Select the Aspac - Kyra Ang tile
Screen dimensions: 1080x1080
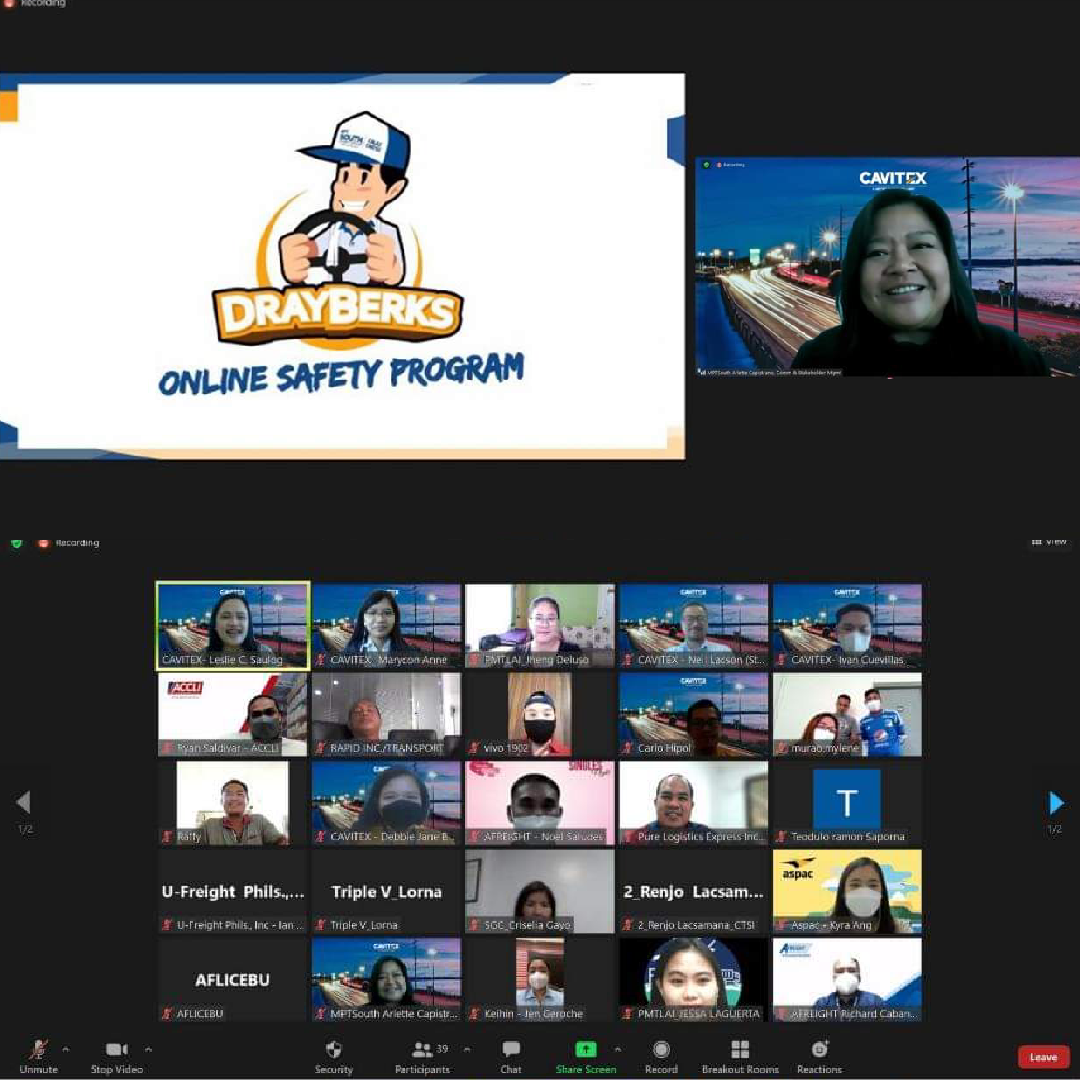pyautogui.click(x=847, y=891)
